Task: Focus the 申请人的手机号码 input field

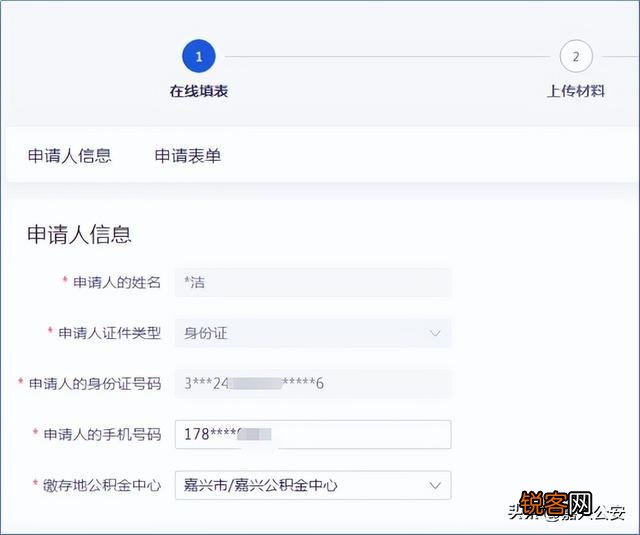Action: click(313, 434)
